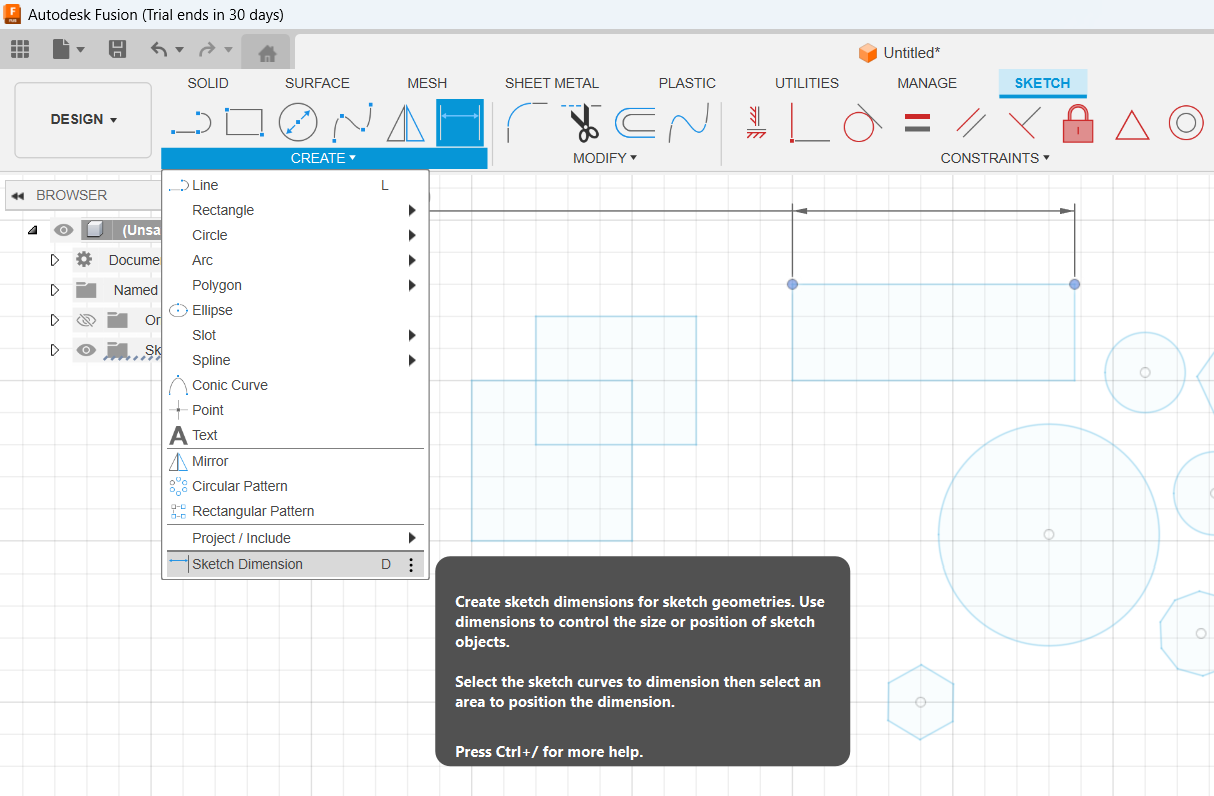The height and width of the screenshot is (796, 1214).
Task: Undo the last action
Action: tap(159, 49)
